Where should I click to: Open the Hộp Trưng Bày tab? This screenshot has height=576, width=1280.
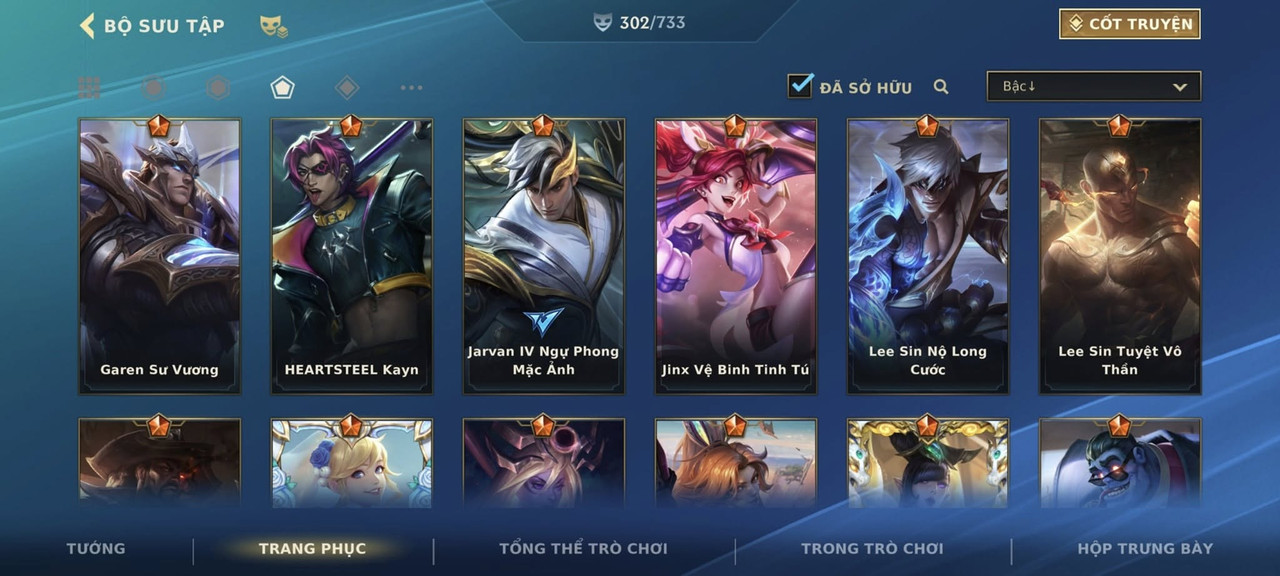click(1145, 548)
